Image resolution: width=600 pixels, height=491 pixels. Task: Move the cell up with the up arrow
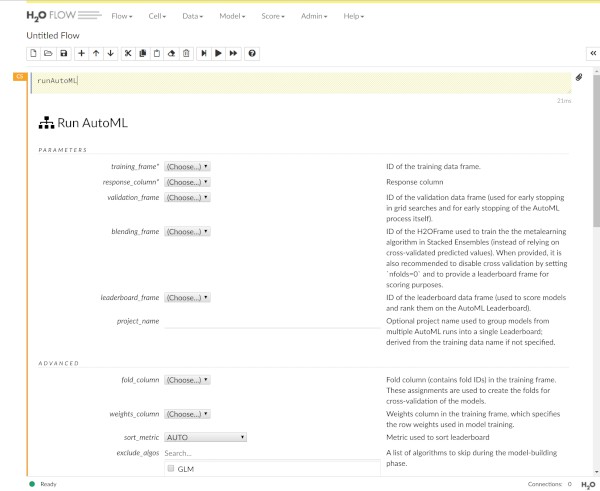(x=96, y=53)
